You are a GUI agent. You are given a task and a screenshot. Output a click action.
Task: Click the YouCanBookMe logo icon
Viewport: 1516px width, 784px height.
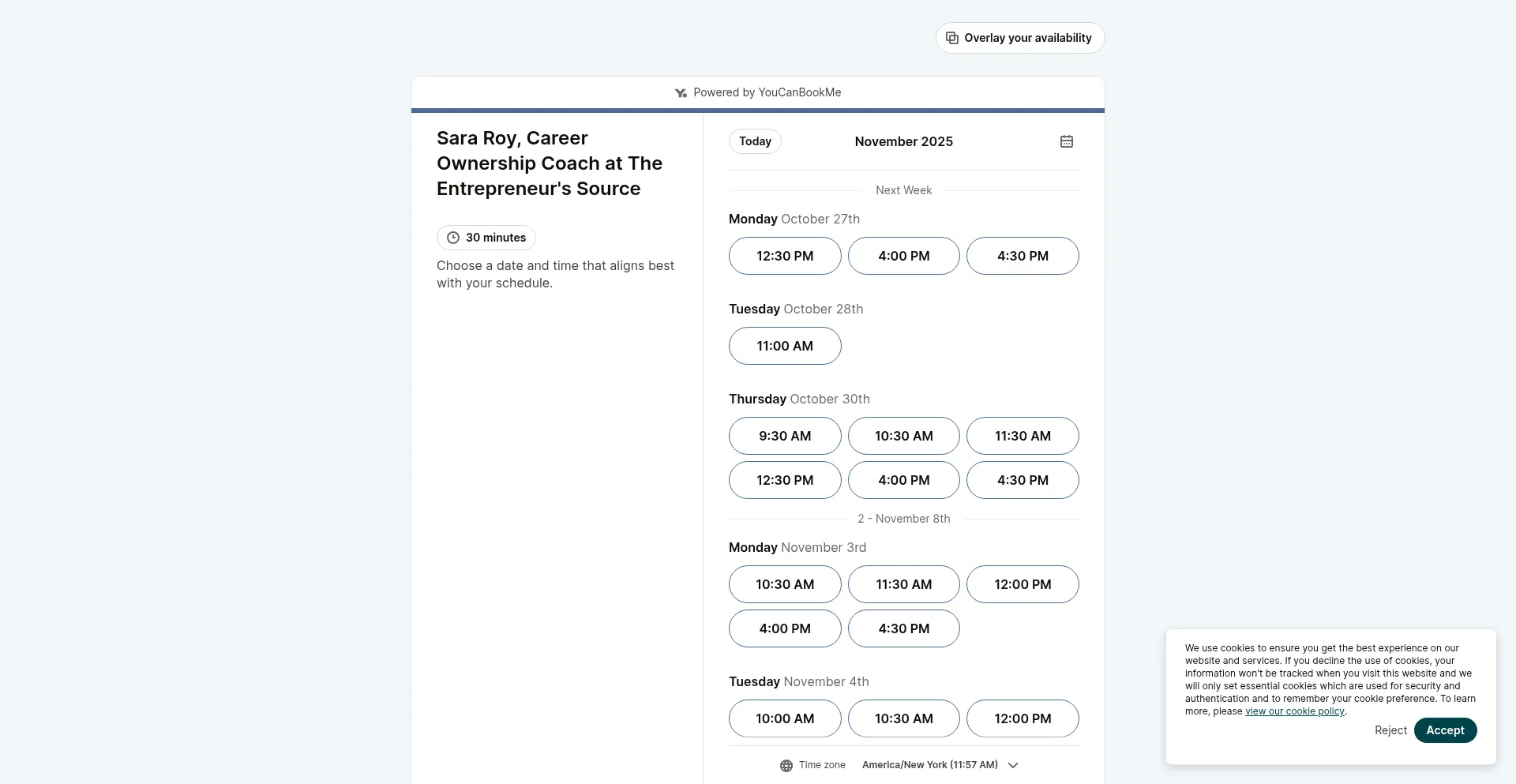click(681, 93)
